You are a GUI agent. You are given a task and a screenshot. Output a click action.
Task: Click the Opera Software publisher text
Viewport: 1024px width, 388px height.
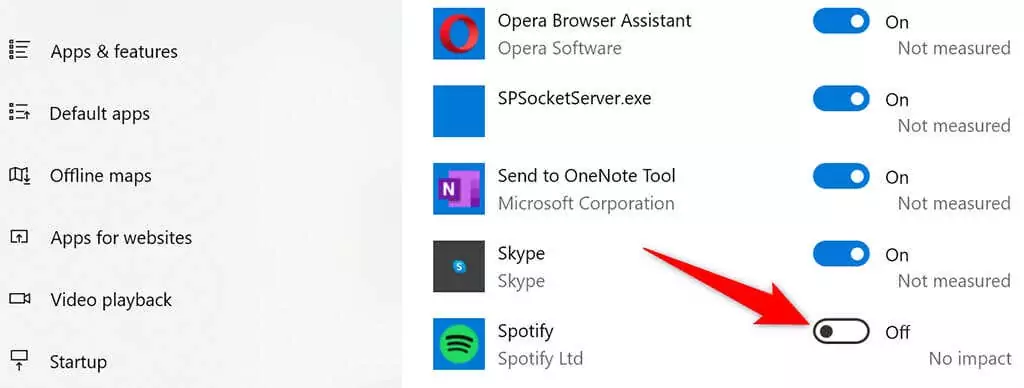[560, 48]
